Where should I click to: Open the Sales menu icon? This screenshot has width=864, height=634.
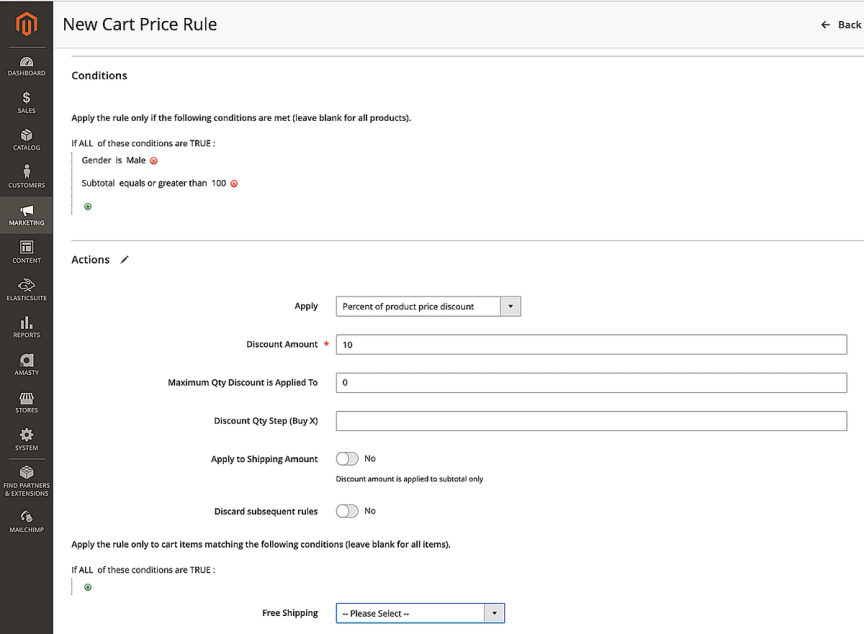(26, 103)
